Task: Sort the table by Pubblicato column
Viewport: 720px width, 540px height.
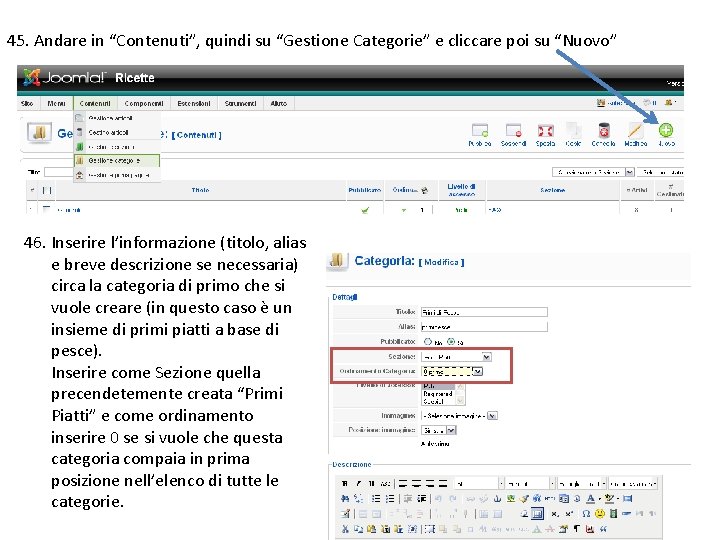Action: click(365, 190)
